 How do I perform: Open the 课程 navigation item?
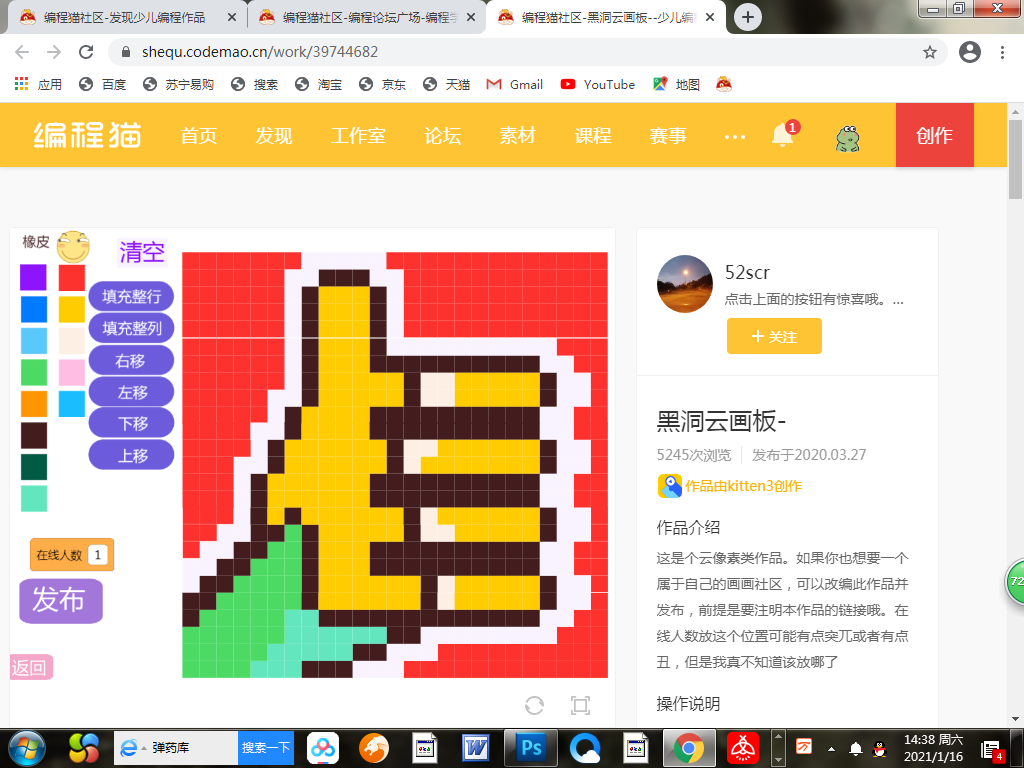(593, 135)
